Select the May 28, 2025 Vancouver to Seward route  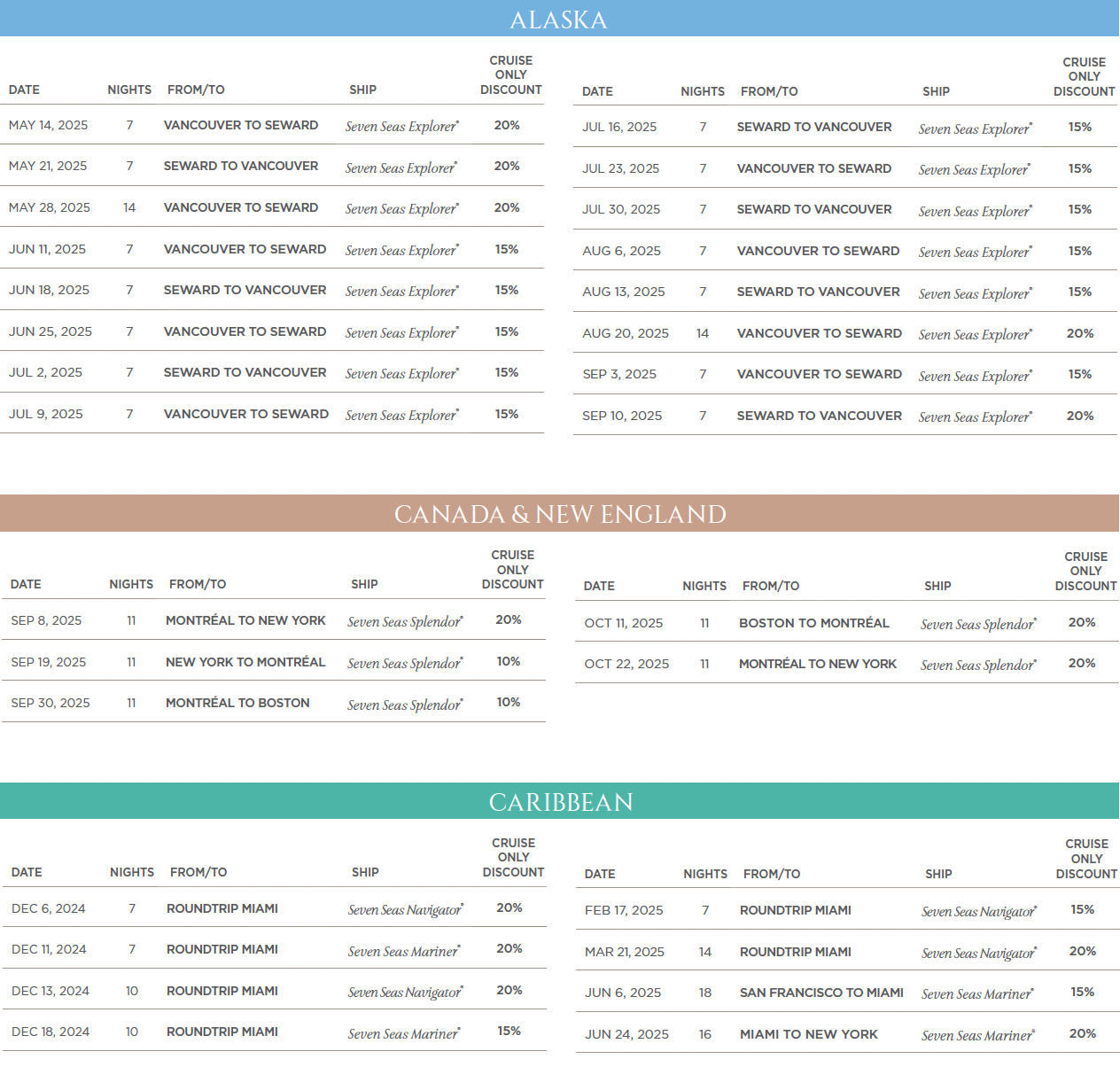[x=241, y=207]
